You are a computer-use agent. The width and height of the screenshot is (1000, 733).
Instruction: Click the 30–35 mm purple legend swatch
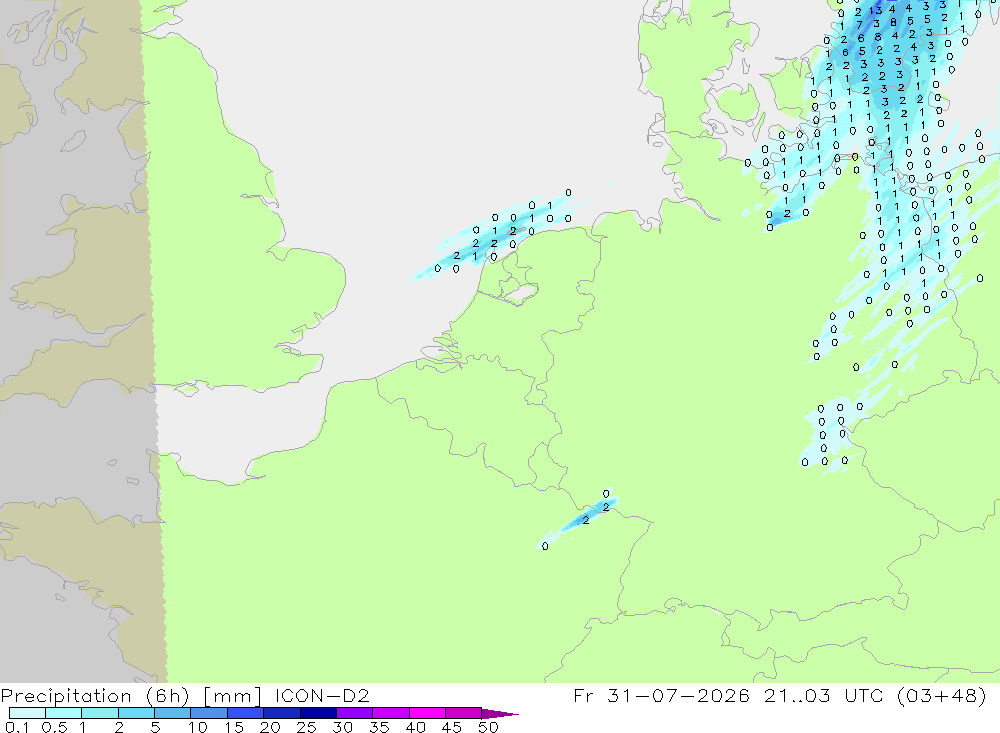click(x=355, y=713)
